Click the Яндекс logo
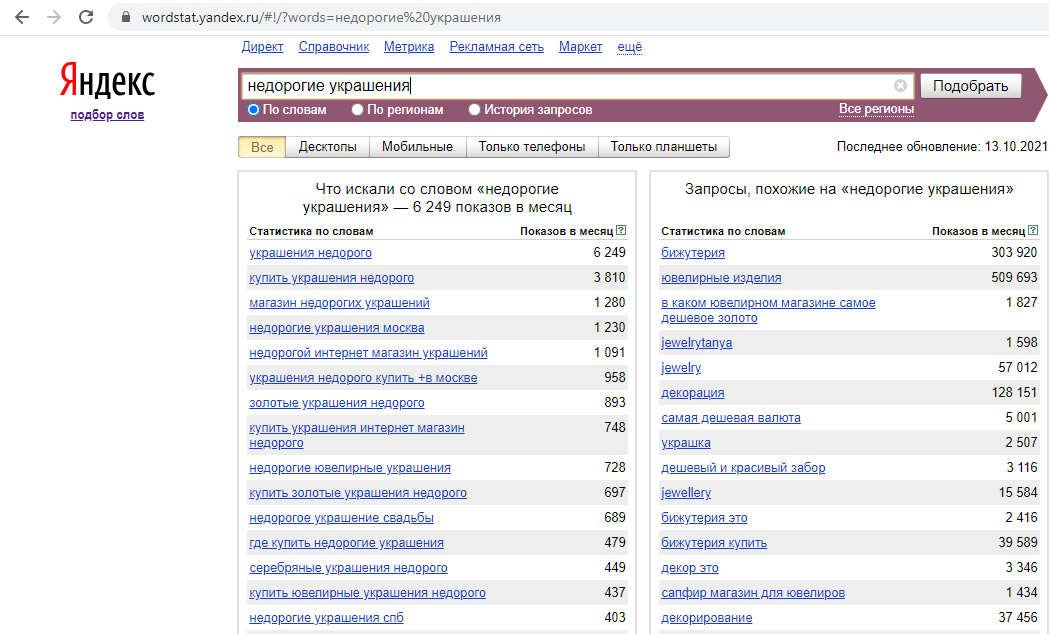Screen dimensions: 1049x634 107,81
